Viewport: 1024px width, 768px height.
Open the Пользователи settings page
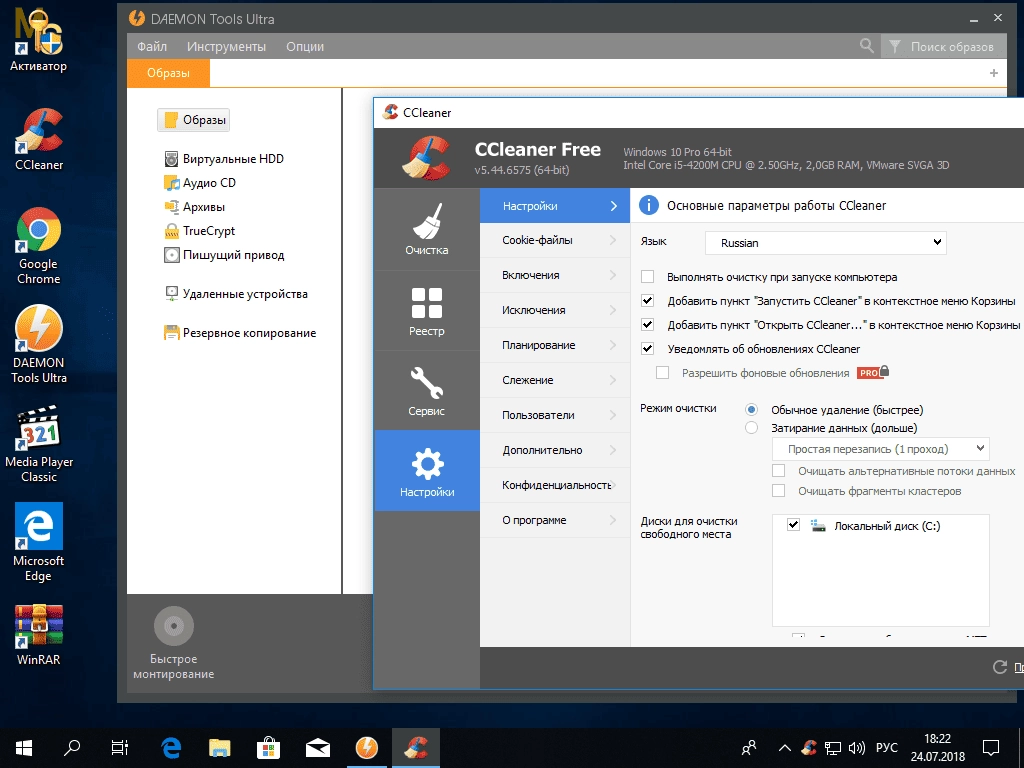554,415
